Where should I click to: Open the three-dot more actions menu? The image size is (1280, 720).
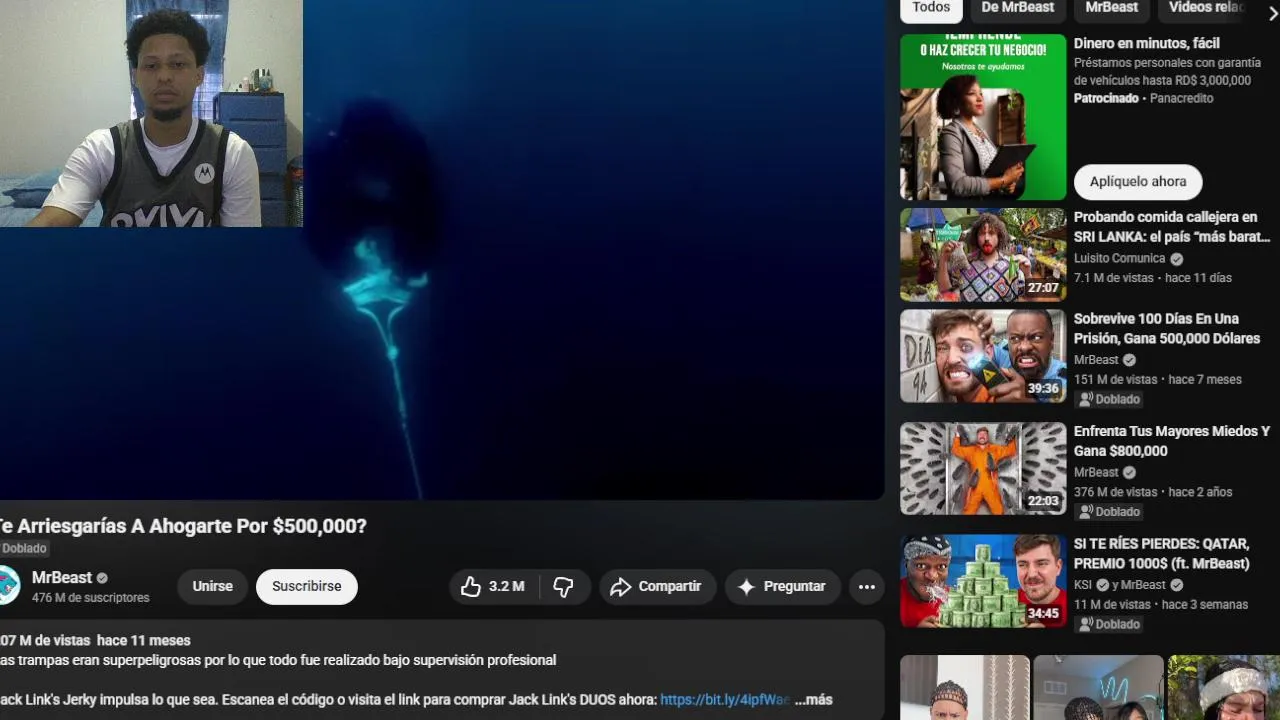click(867, 587)
